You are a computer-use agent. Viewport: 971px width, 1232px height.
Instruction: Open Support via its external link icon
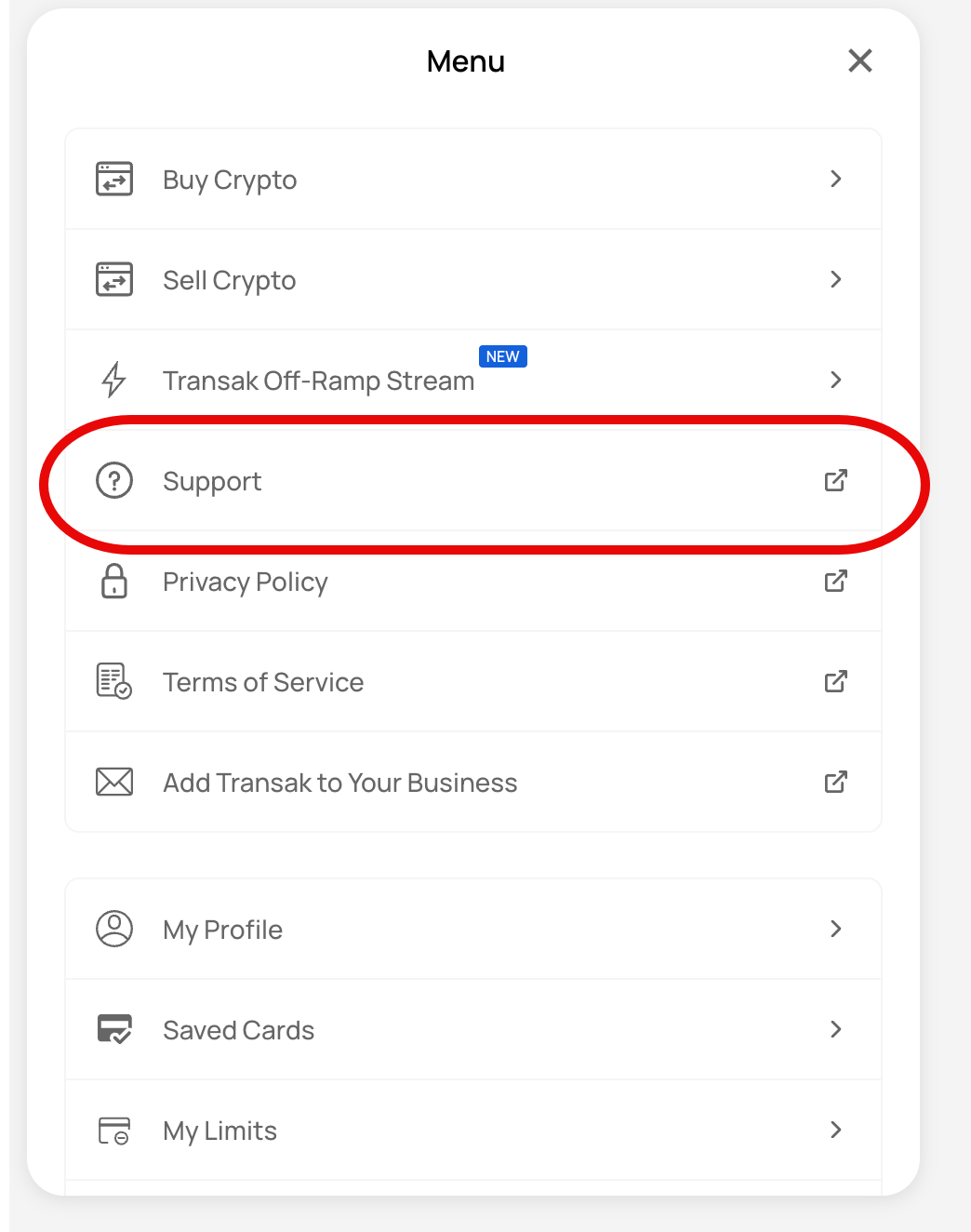click(835, 480)
